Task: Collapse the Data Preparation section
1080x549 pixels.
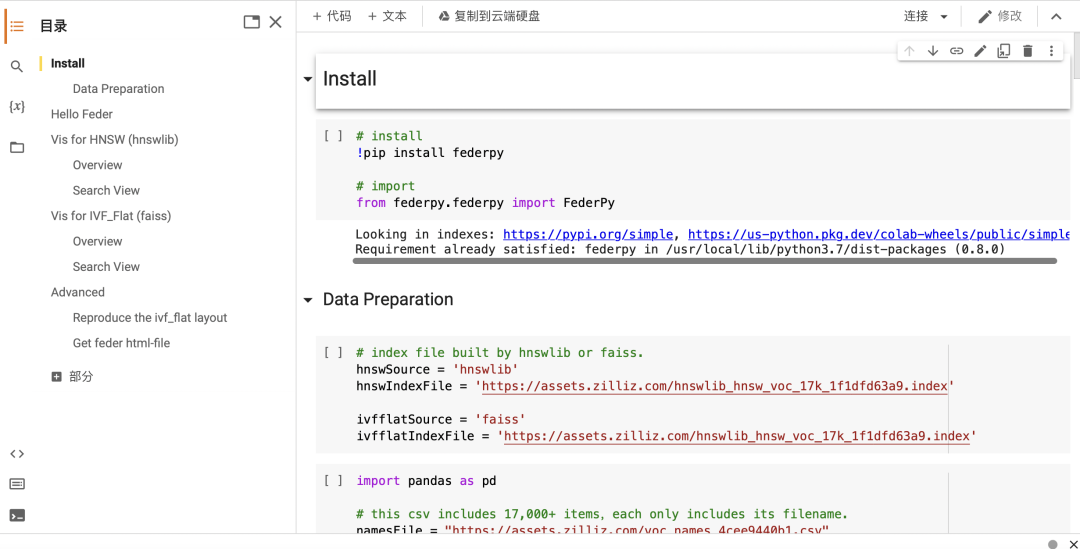Action: pos(308,300)
